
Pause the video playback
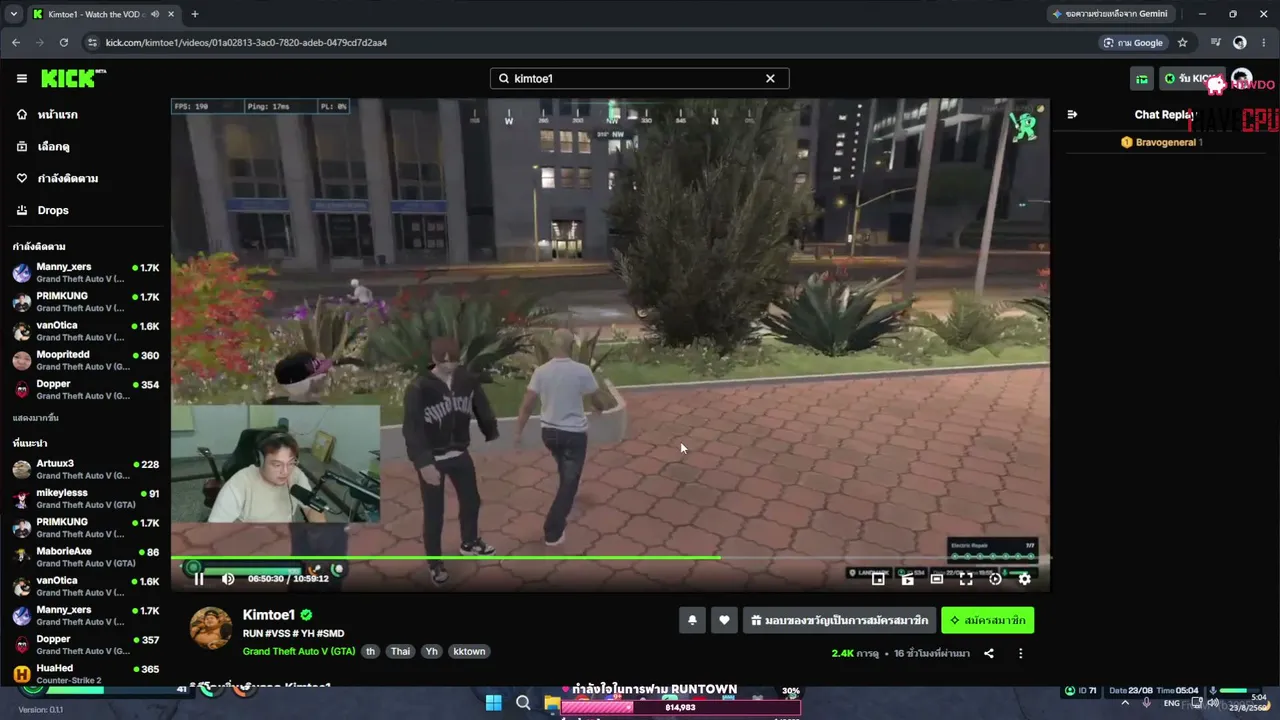coord(199,578)
